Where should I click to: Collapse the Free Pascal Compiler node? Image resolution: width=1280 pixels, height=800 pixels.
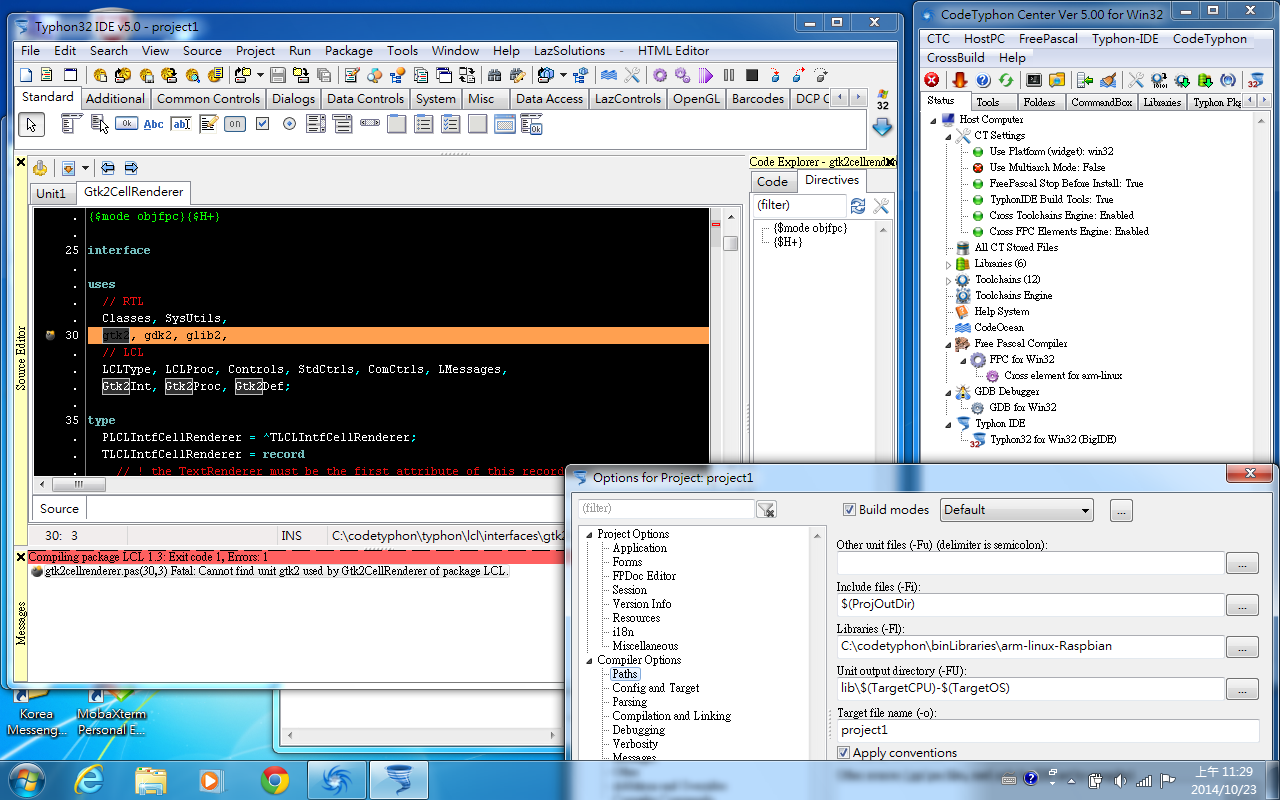point(950,343)
